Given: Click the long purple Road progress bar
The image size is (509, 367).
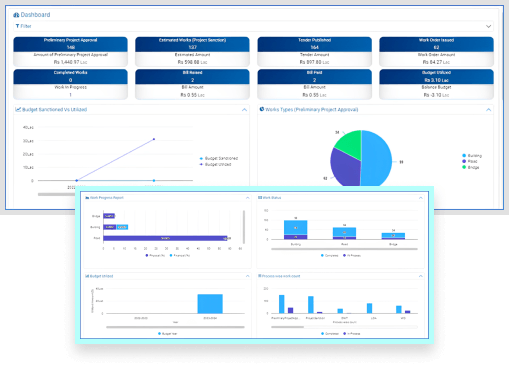Looking at the screenshot, I should point(165,238).
